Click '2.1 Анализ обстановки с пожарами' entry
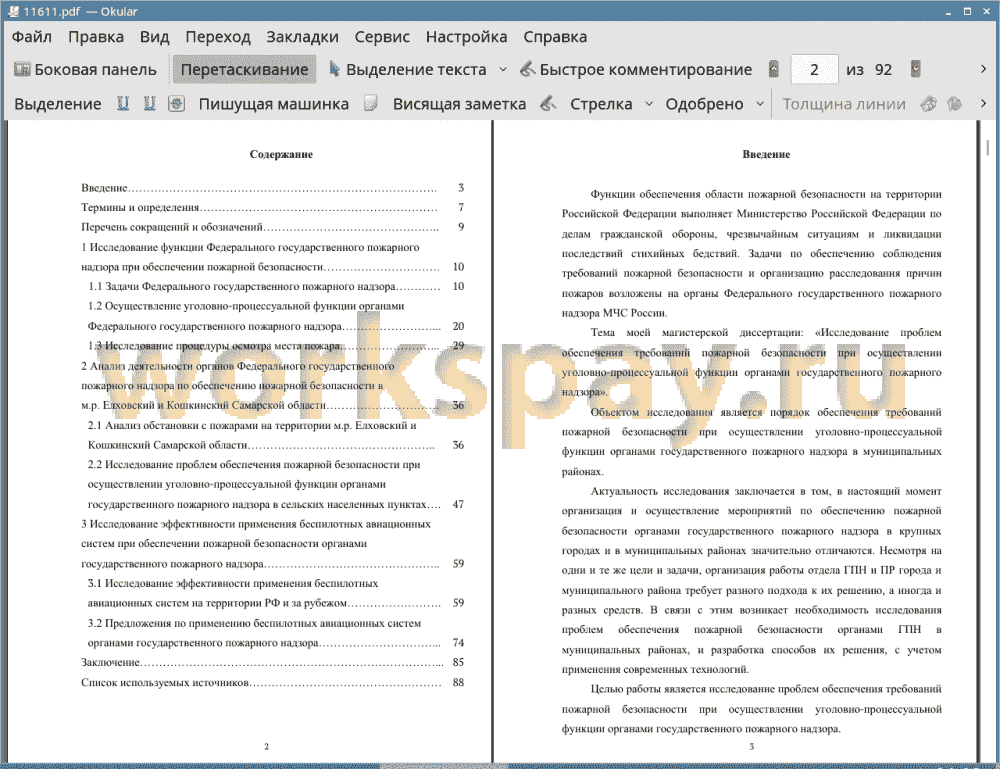Viewport: 1000px width, 769px height. 276,435
